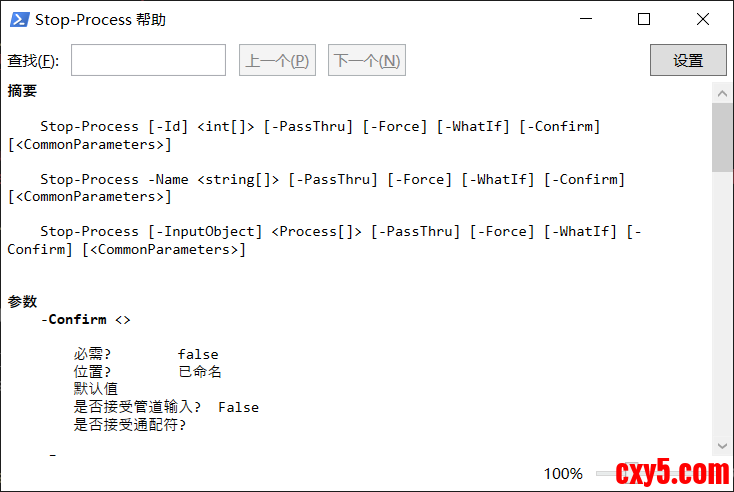Click the 参数 section heading
The height and width of the screenshot is (492, 734).
(22, 301)
